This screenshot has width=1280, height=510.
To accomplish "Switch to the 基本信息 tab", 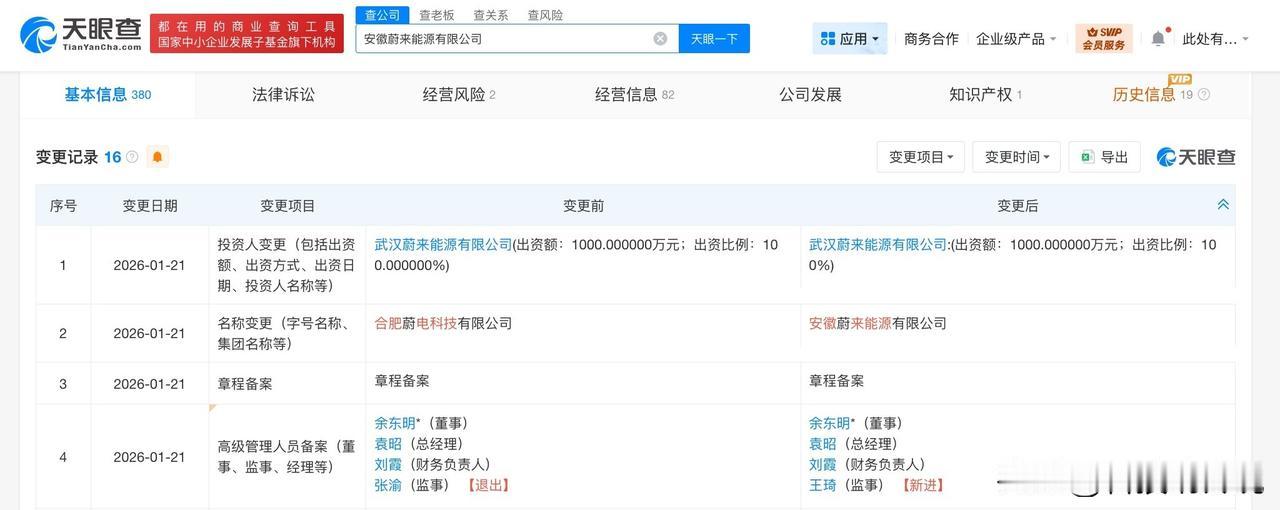I will coord(107,95).
